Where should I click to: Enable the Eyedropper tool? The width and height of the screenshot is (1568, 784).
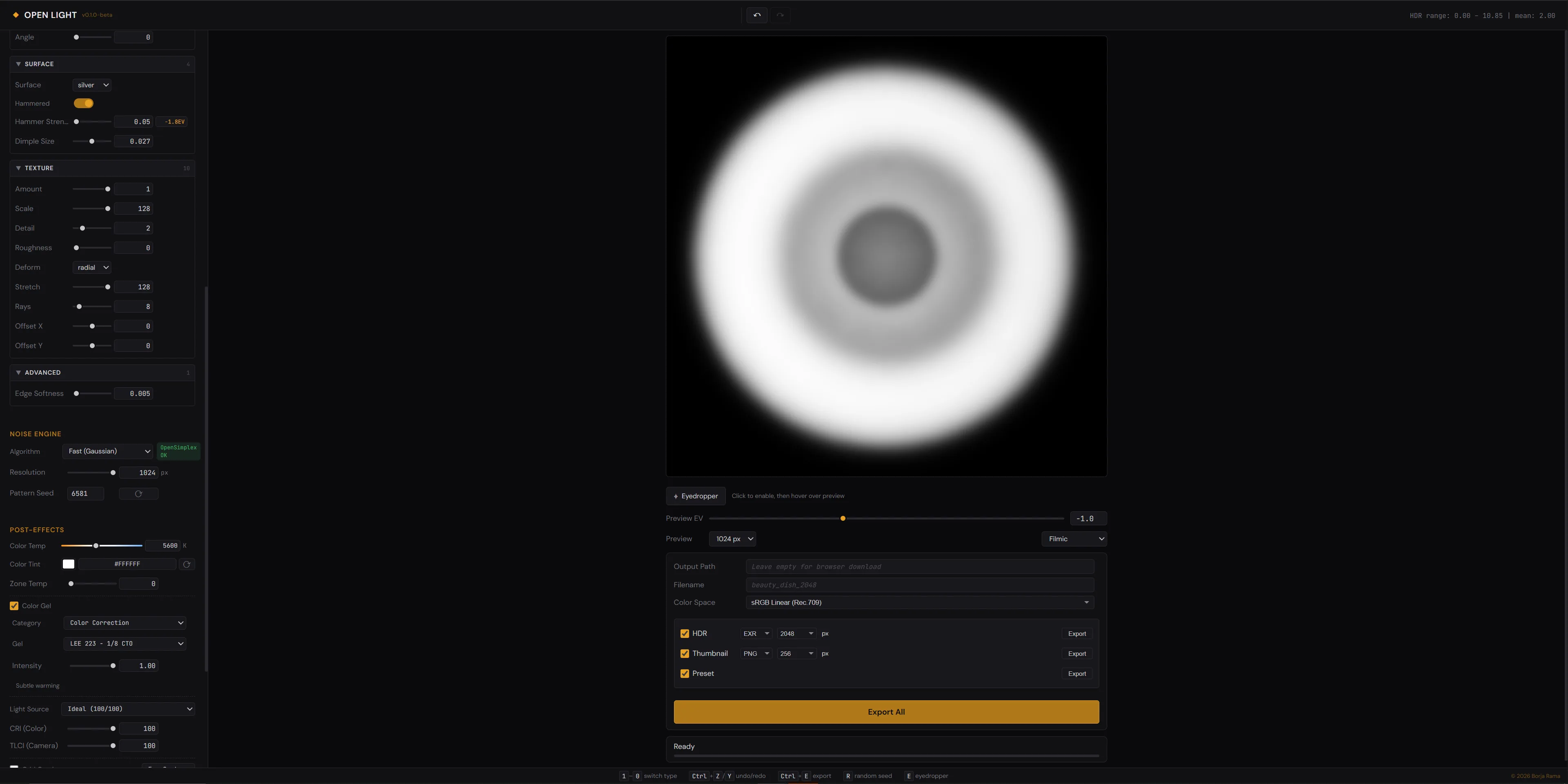(695, 495)
